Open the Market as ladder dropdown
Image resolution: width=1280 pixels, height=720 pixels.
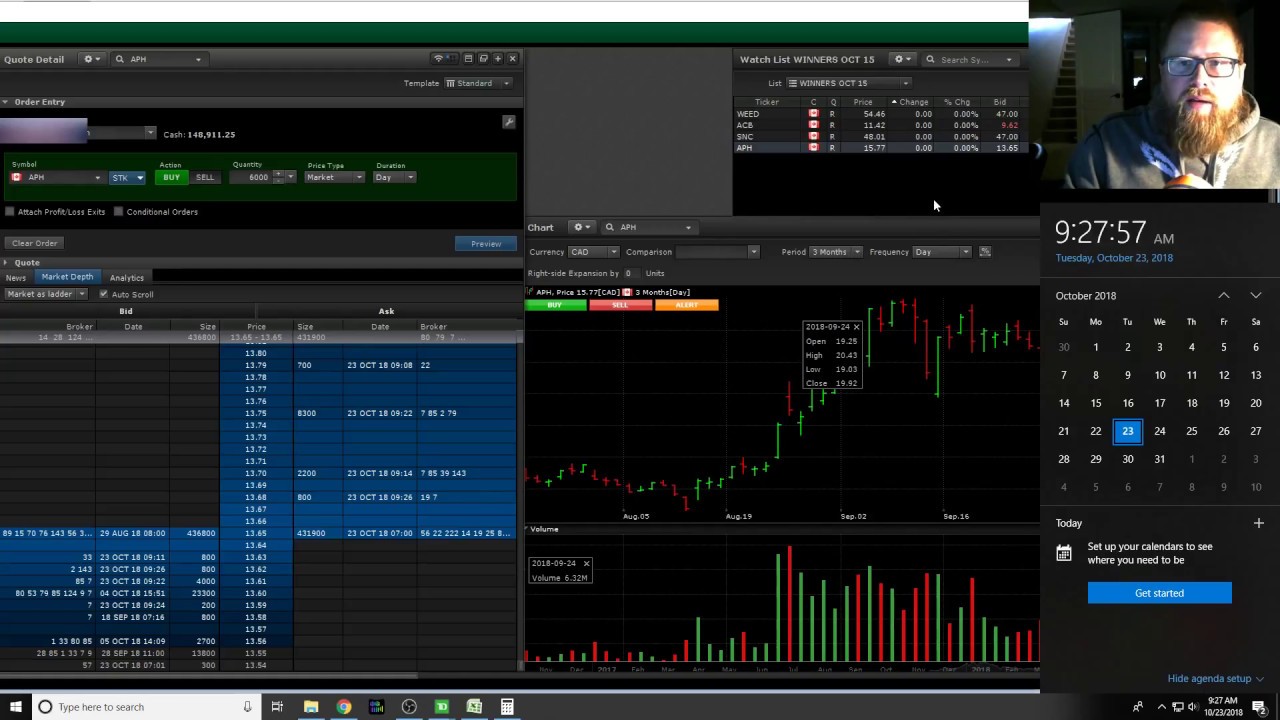(46, 294)
